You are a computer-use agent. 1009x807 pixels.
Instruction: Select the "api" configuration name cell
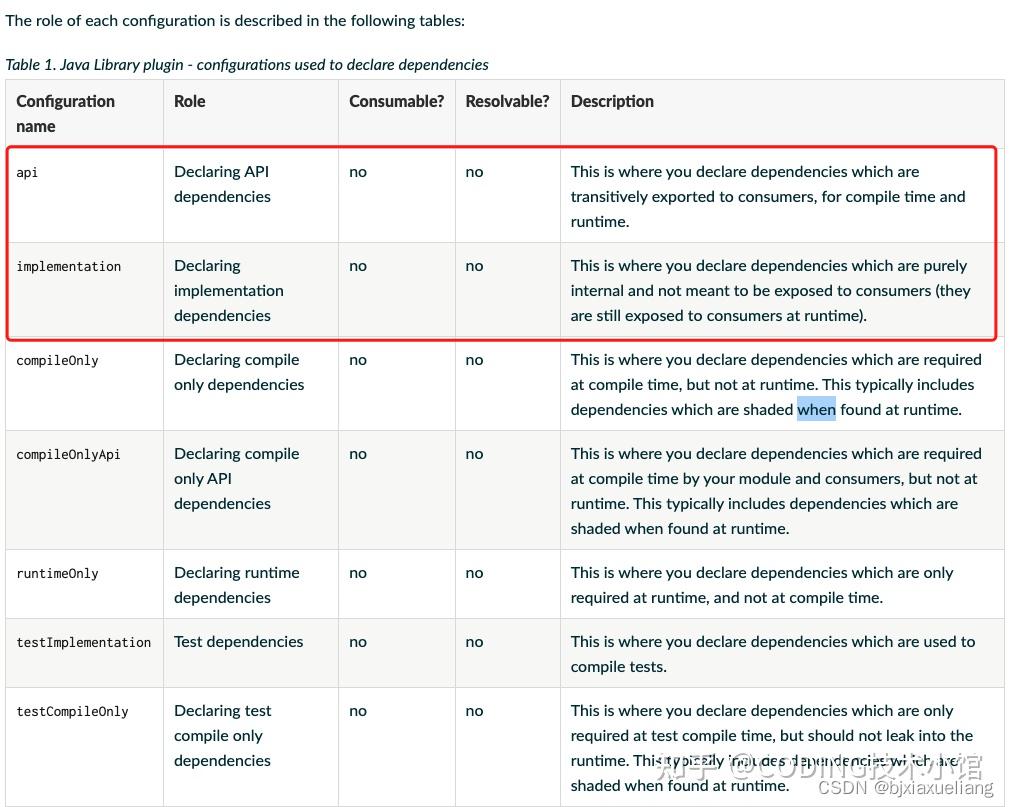28,172
